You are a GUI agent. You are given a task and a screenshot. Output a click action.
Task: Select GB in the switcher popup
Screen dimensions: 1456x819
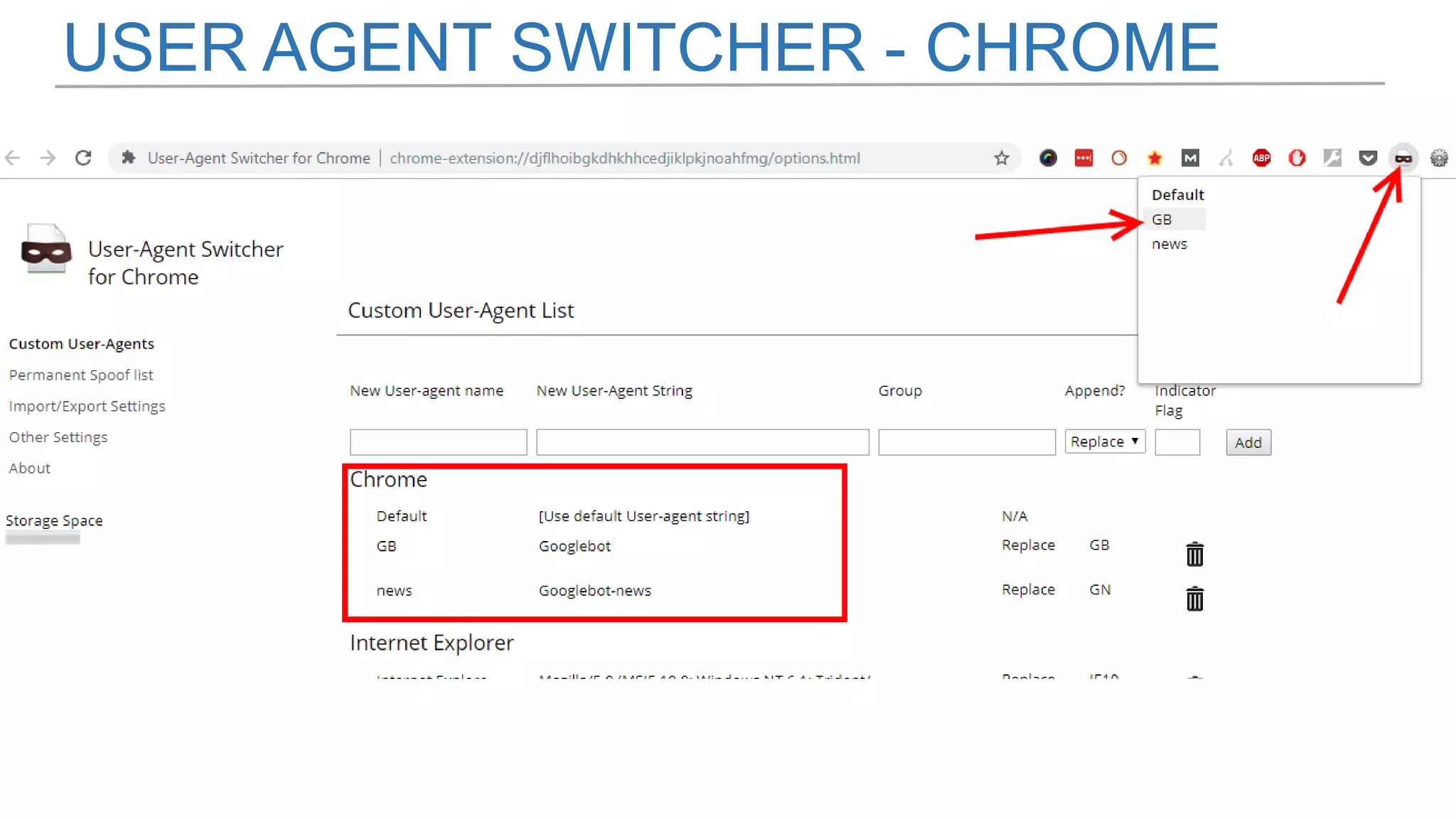pyautogui.click(x=1174, y=220)
